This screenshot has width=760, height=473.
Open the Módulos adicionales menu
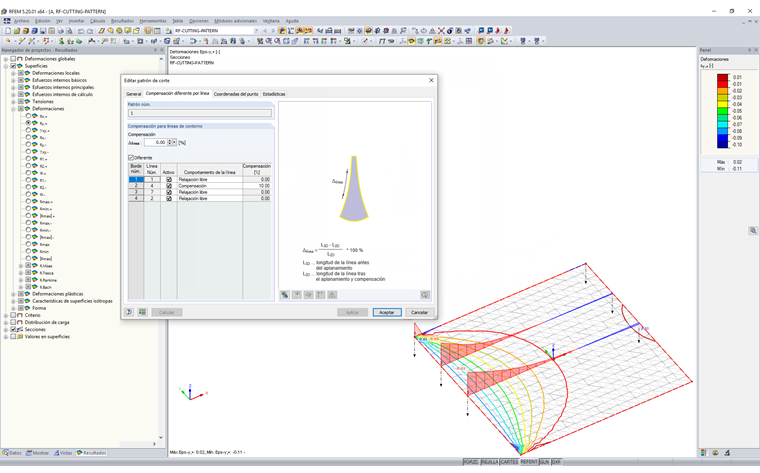[235, 21]
